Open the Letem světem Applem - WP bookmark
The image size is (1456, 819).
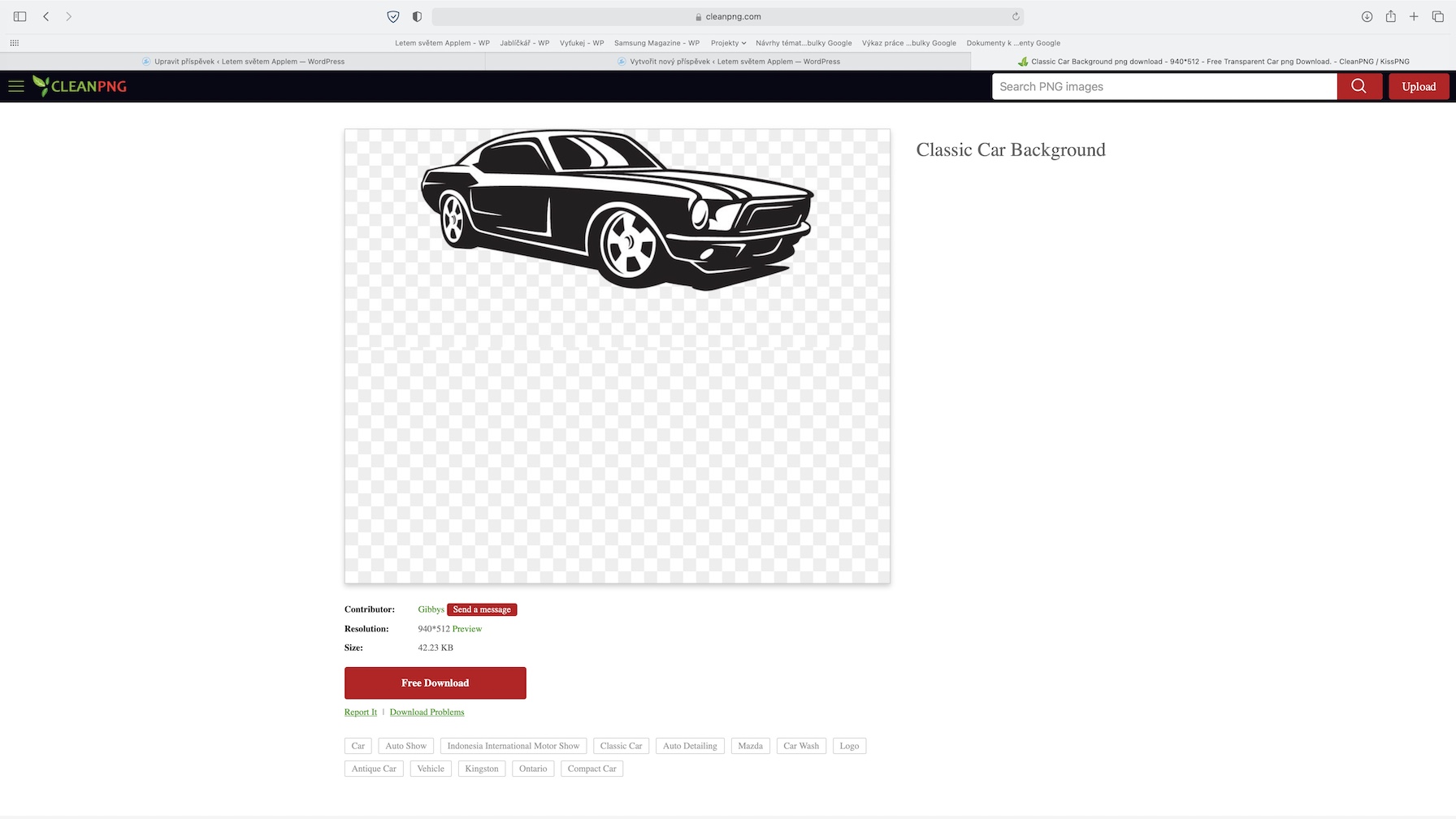tap(442, 43)
